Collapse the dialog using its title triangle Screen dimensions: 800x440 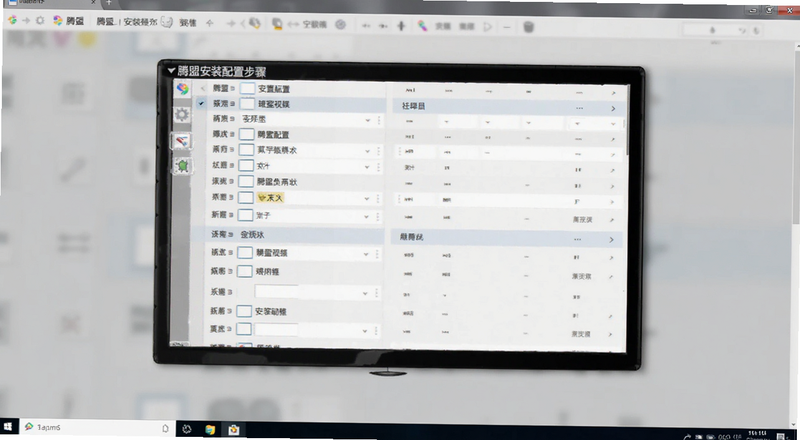click(171, 70)
